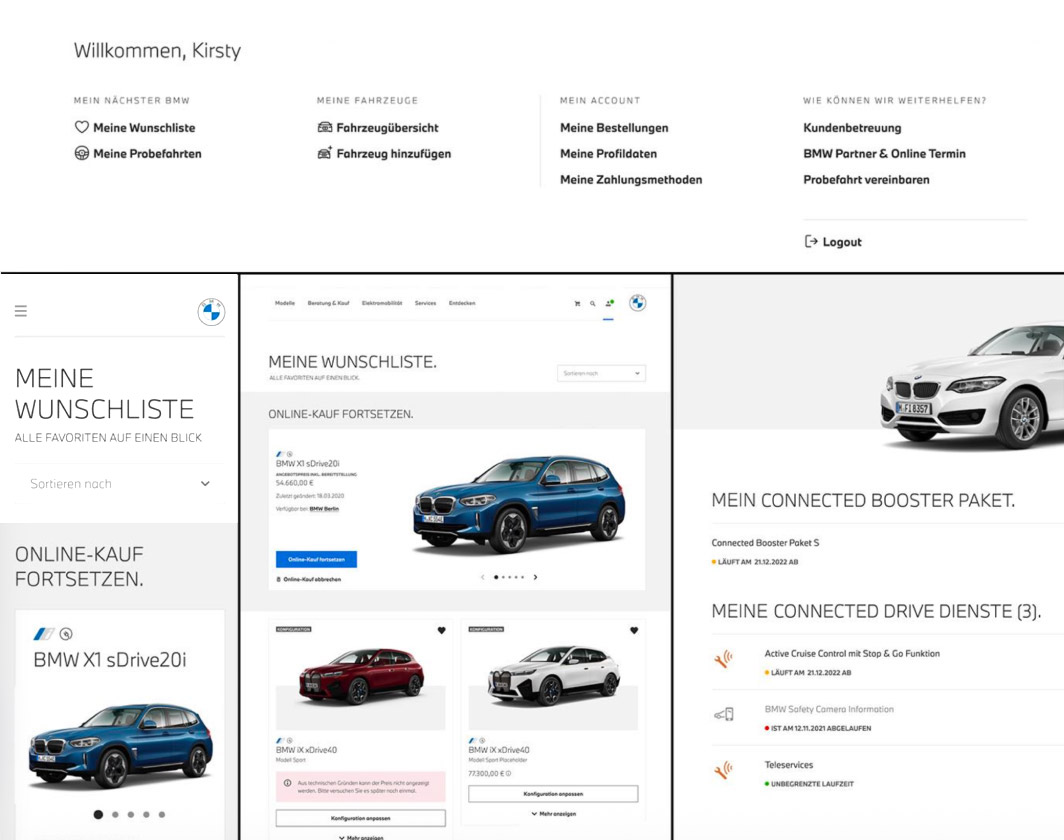Open Meine Bestellungen in the account menu
1064x840 pixels.
point(614,128)
